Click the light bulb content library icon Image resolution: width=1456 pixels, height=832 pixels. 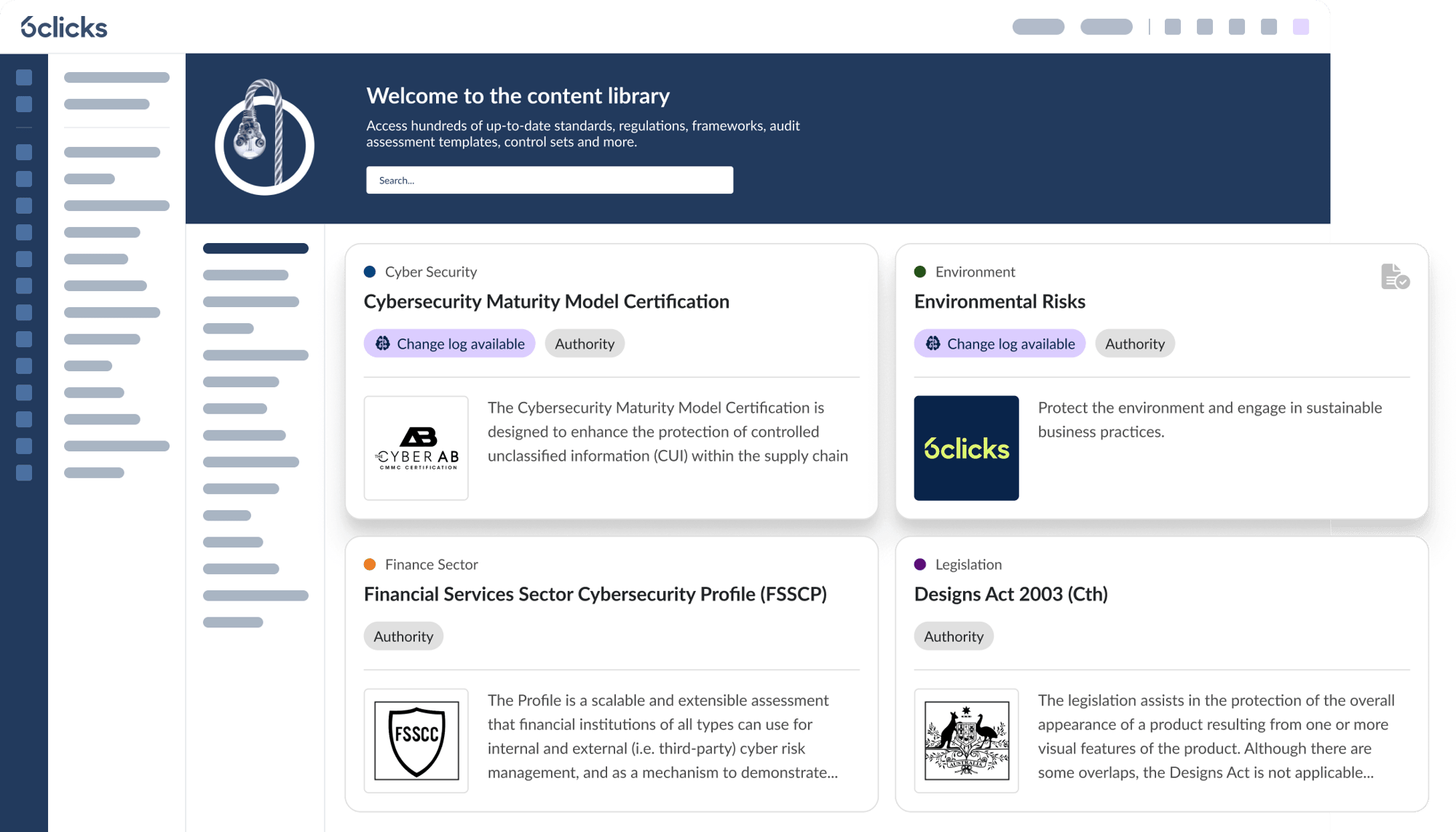pos(264,137)
